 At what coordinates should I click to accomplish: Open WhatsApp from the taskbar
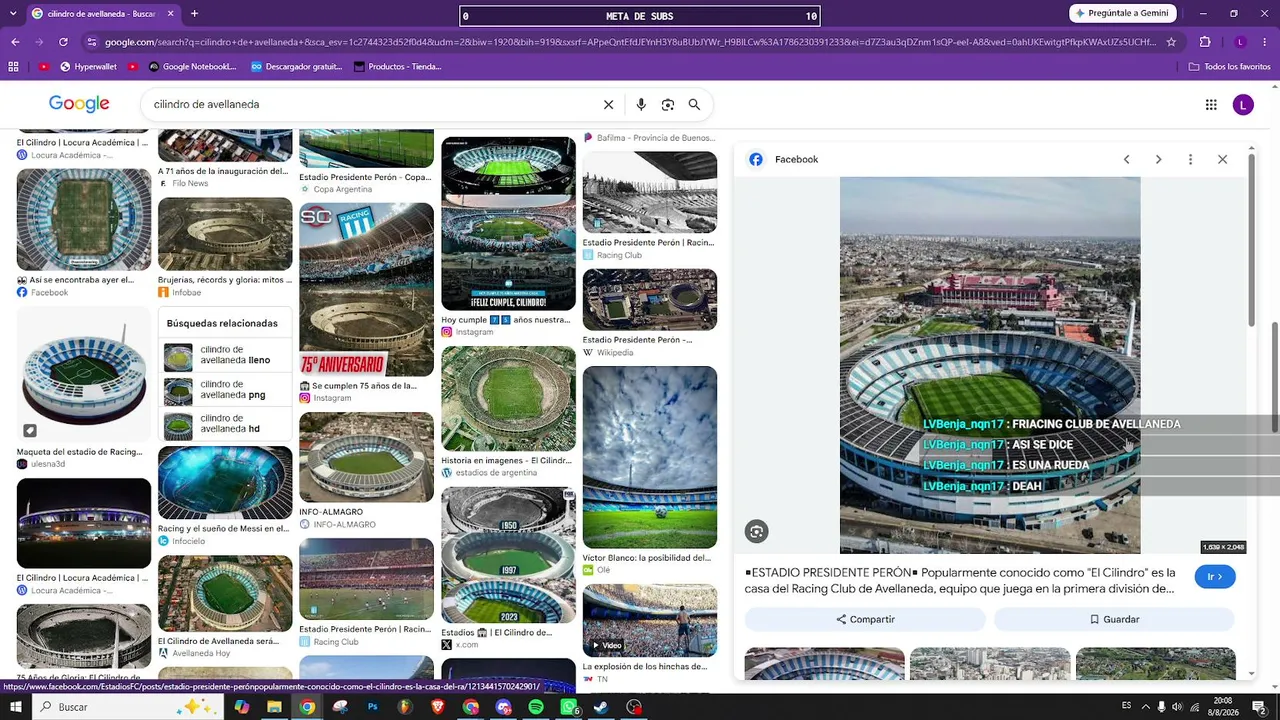[x=569, y=707]
